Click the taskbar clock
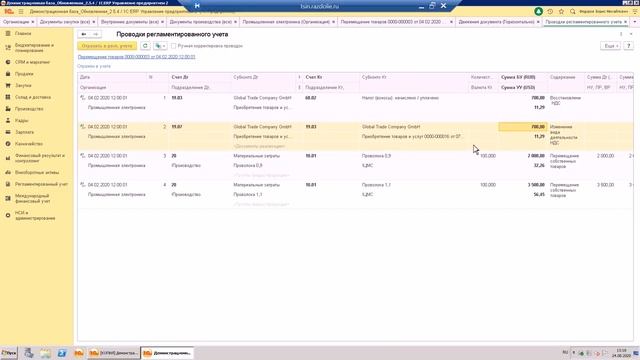Image resolution: width=640 pixels, height=360 pixels. pyautogui.click(x=621, y=353)
